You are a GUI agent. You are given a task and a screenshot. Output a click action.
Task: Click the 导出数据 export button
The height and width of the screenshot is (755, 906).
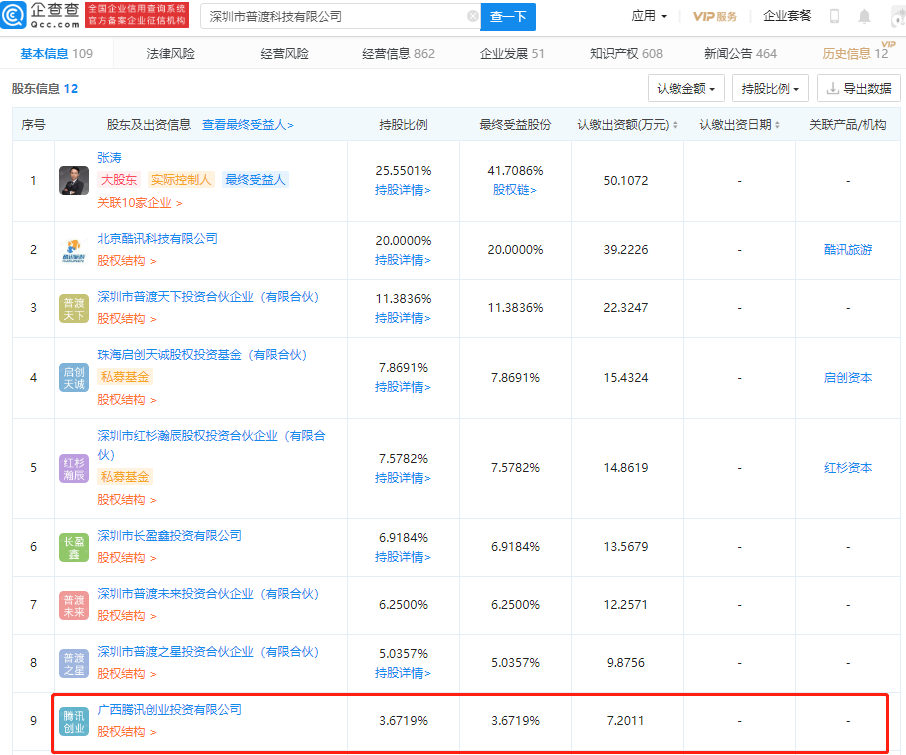(x=858, y=89)
